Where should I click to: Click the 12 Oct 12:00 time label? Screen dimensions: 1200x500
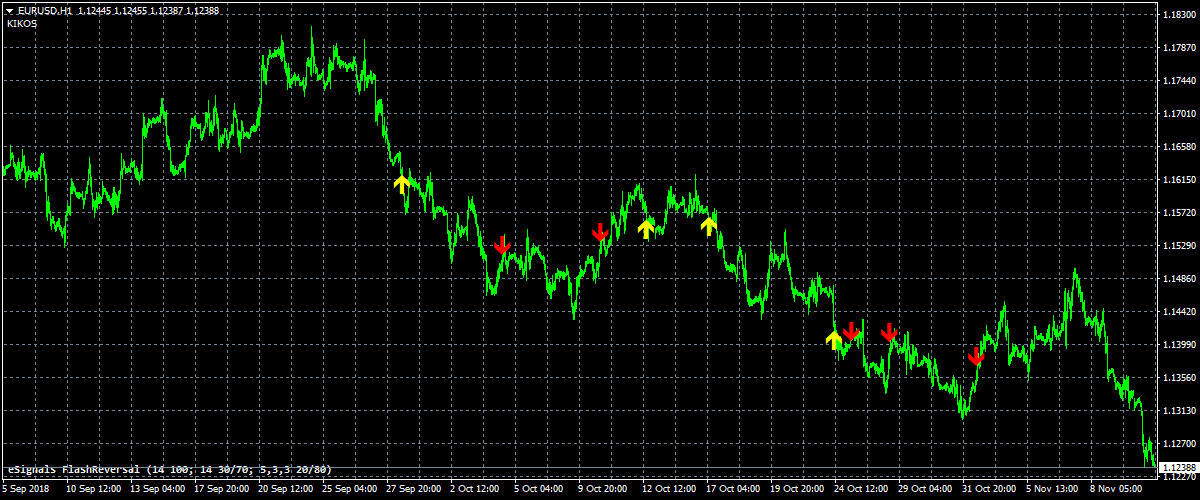[670, 490]
